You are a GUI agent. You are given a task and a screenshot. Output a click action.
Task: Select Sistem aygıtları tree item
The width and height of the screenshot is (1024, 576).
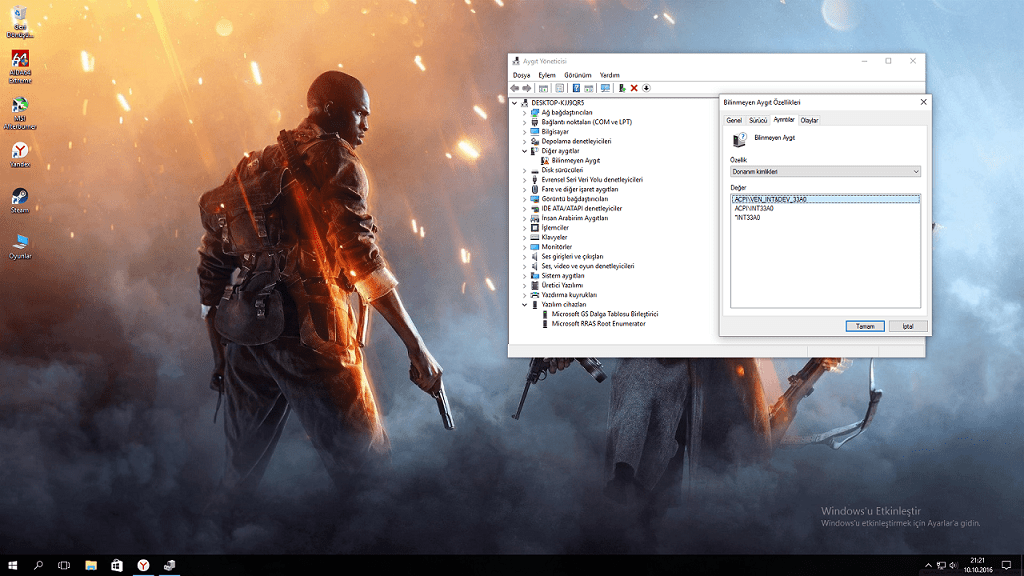[x=562, y=276]
